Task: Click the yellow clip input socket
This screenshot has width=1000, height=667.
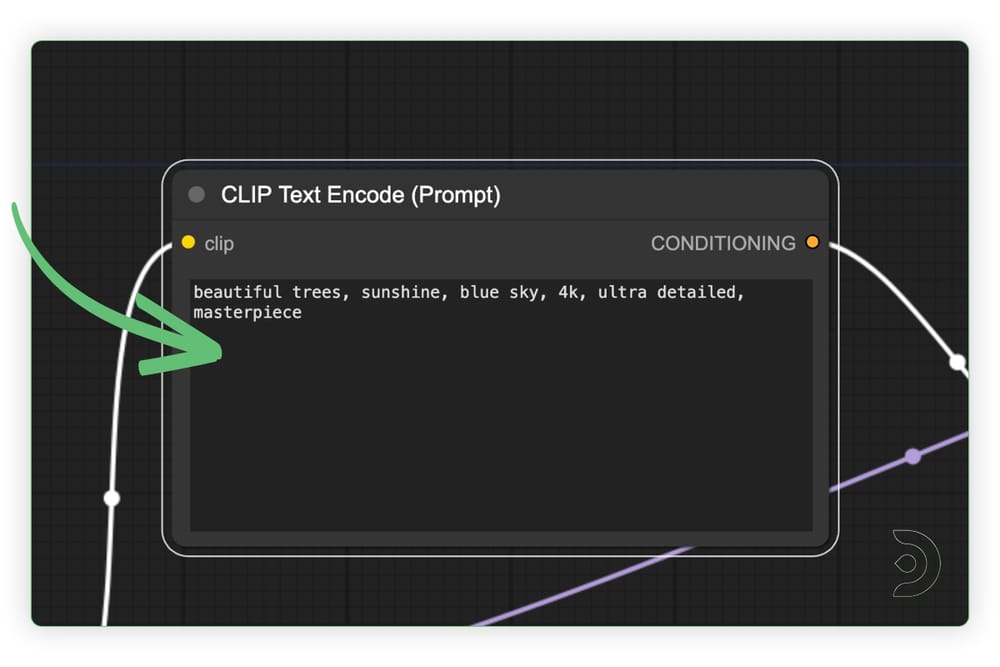Action: pyautogui.click(x=188, y=242)
